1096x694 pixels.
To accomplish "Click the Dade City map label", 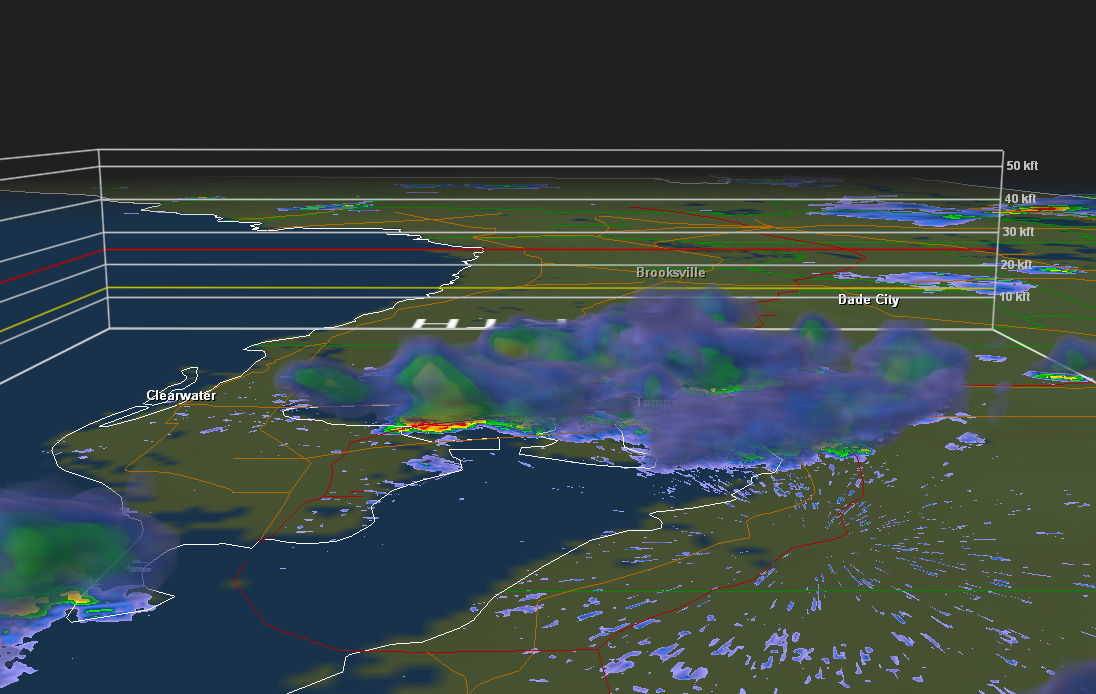I will (x=868, y=300).
